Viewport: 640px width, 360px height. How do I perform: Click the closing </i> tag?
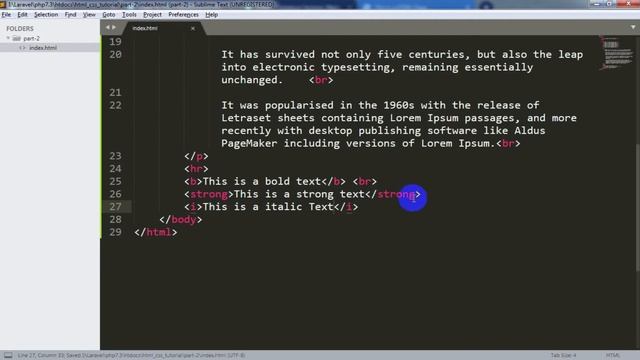coord(346,207)
